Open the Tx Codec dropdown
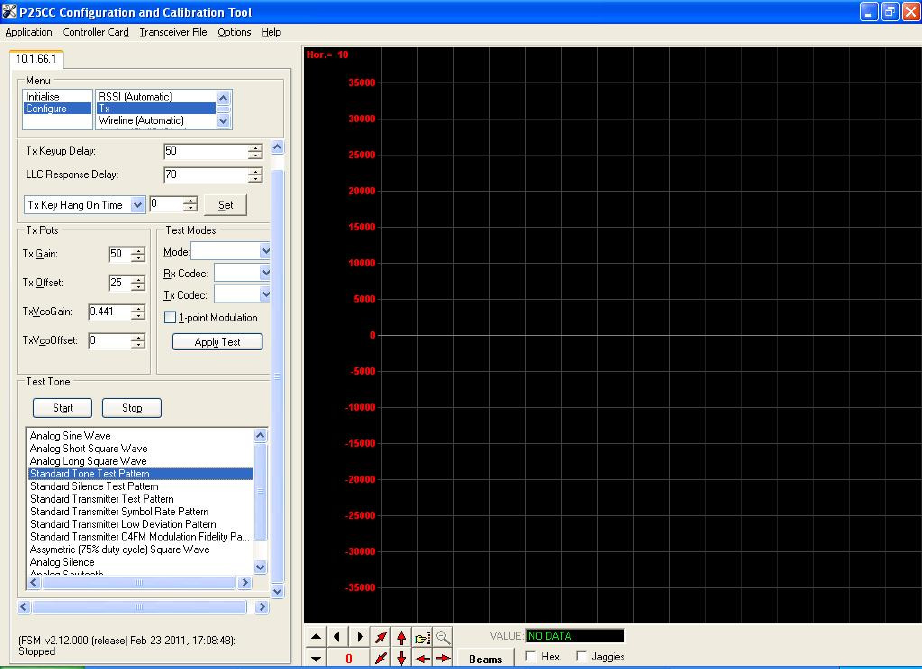The height and width of the screenshot is (669, 922). tap(265, 295)
